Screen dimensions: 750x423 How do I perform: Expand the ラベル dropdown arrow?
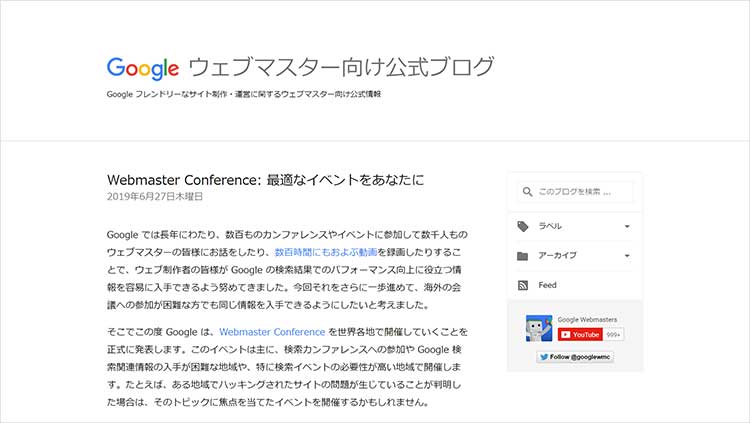click(x=627, y=226)
